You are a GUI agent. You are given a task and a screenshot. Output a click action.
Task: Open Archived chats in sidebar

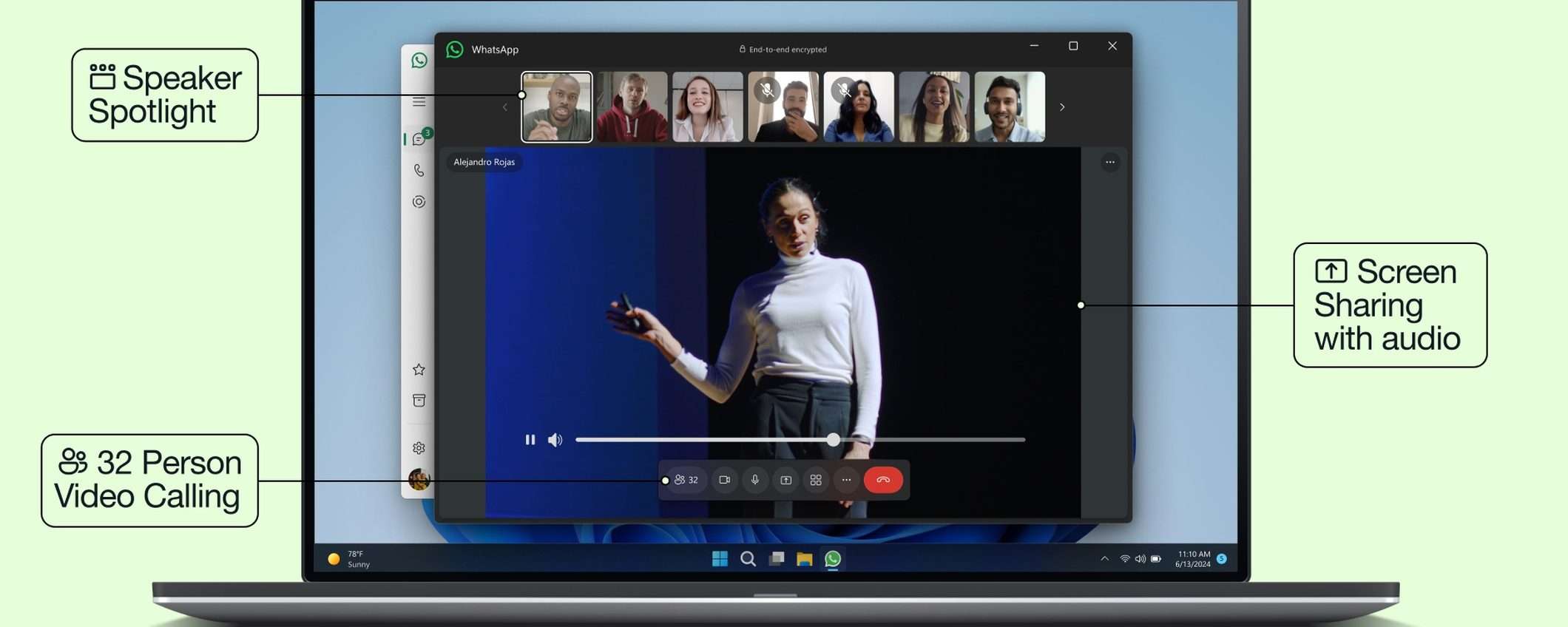click(419, 400)
